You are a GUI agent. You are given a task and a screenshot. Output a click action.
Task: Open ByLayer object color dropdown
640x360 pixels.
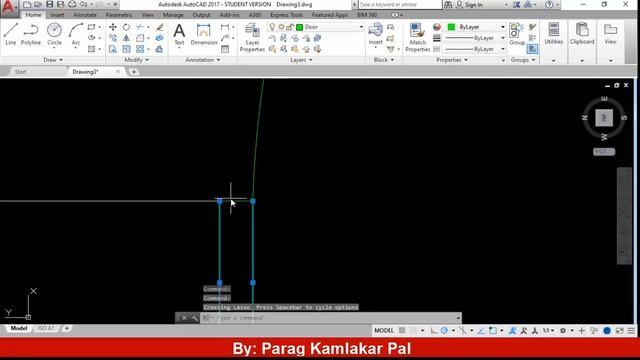pos(503,27)
